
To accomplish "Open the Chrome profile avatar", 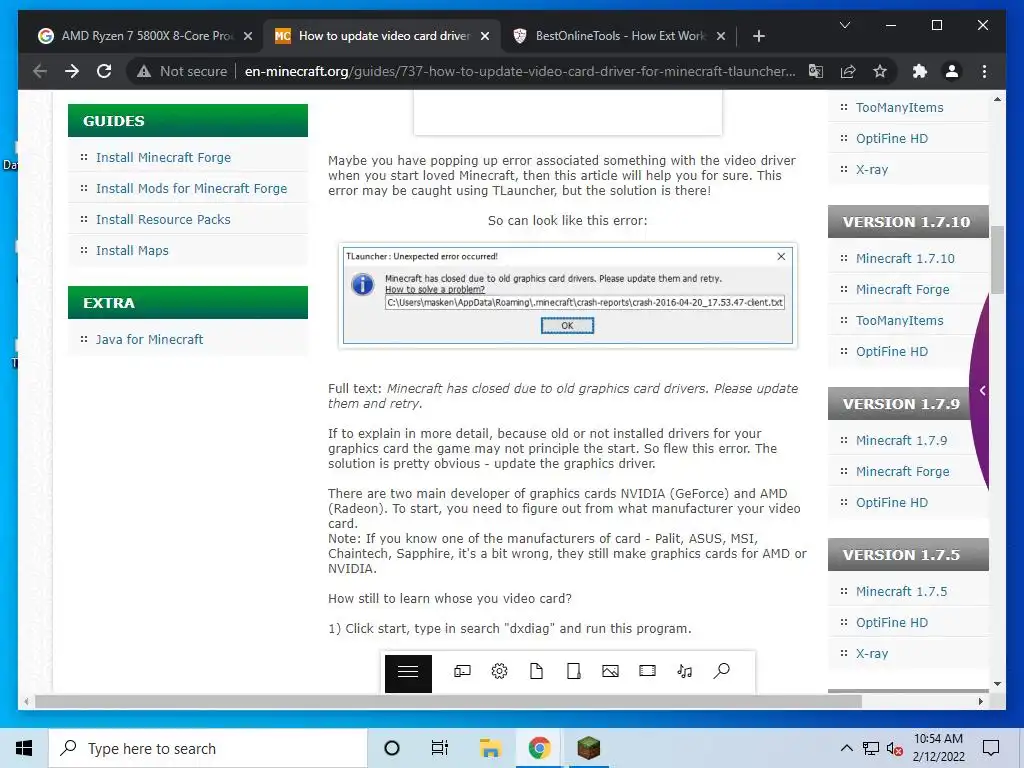I will (952, 71).
